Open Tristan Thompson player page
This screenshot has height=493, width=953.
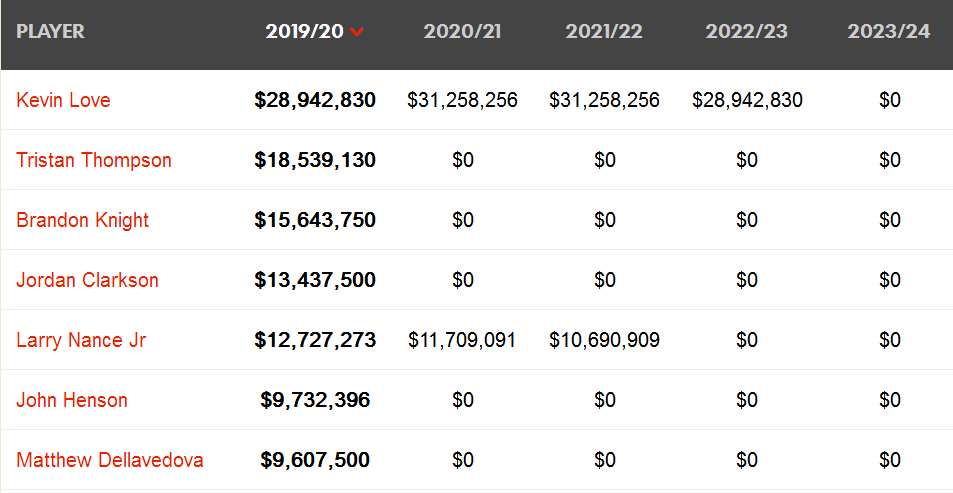click(x=94, y=160)
